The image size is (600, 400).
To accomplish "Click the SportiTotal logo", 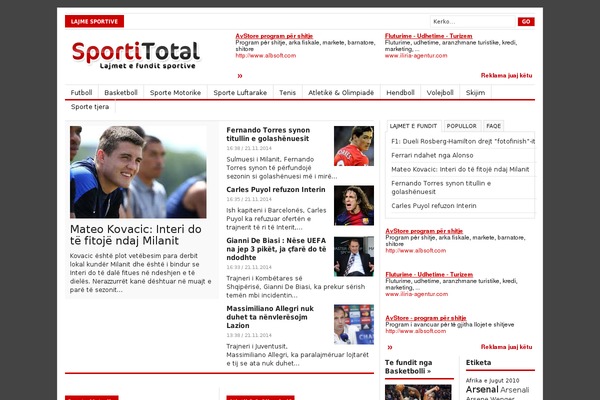I will (136, 55).
